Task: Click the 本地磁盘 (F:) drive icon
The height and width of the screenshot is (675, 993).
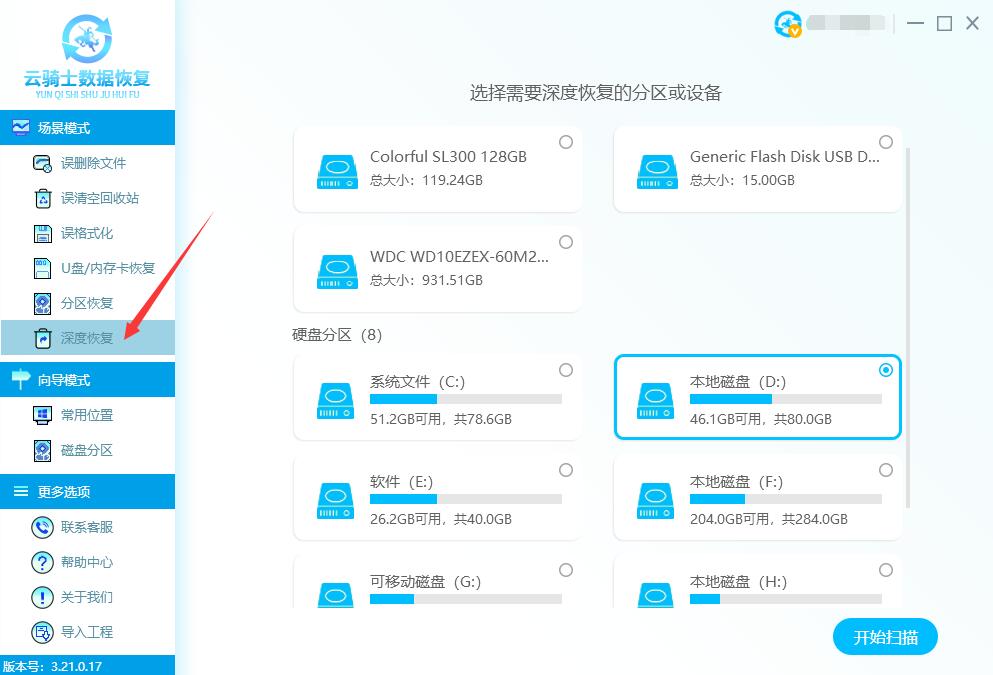Action: (655, 501)
